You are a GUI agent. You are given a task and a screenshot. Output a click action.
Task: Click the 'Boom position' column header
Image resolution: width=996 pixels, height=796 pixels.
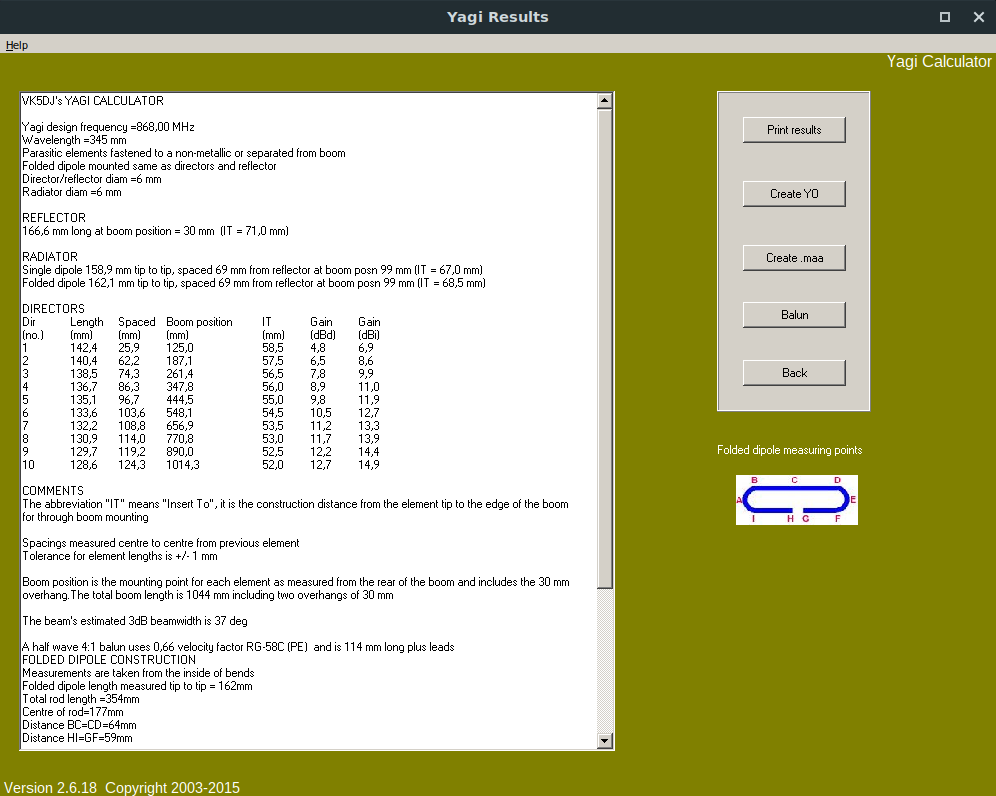tap(199, 322)
